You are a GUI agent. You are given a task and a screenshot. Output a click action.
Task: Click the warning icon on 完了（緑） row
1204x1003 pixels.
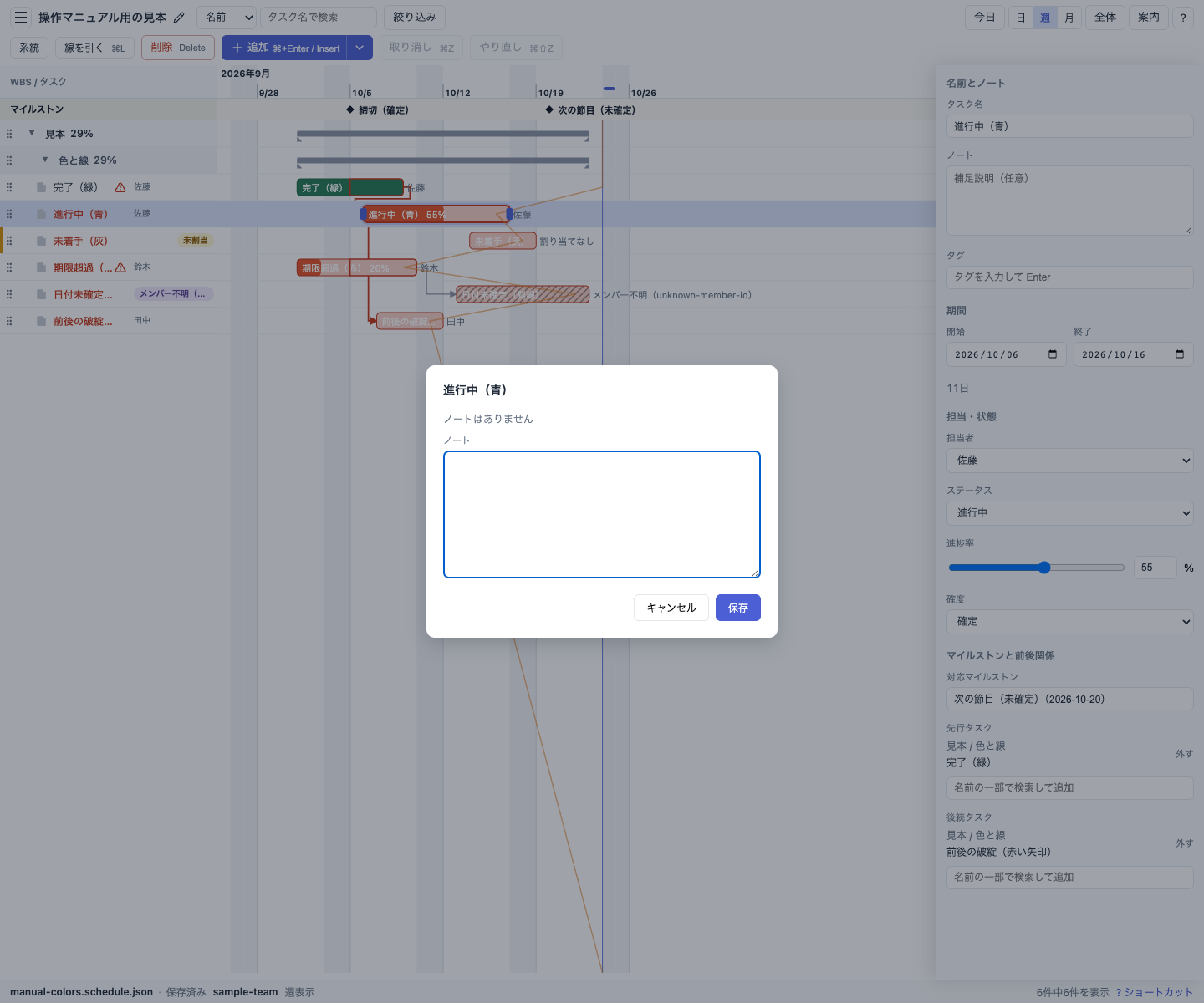(120, 187)
